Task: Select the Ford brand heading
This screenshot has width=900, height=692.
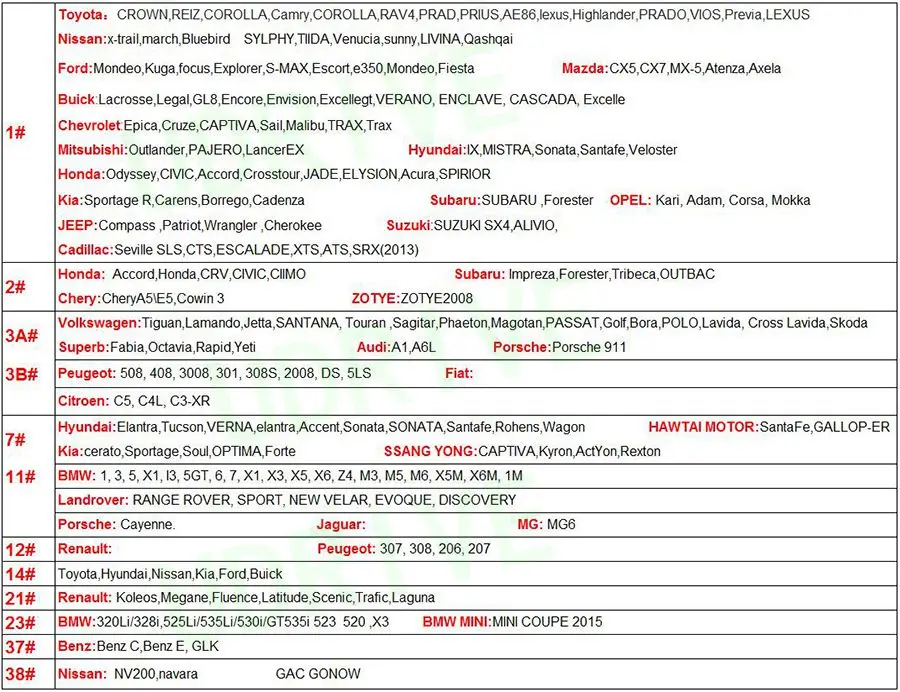Action: [x=75, y=68]
